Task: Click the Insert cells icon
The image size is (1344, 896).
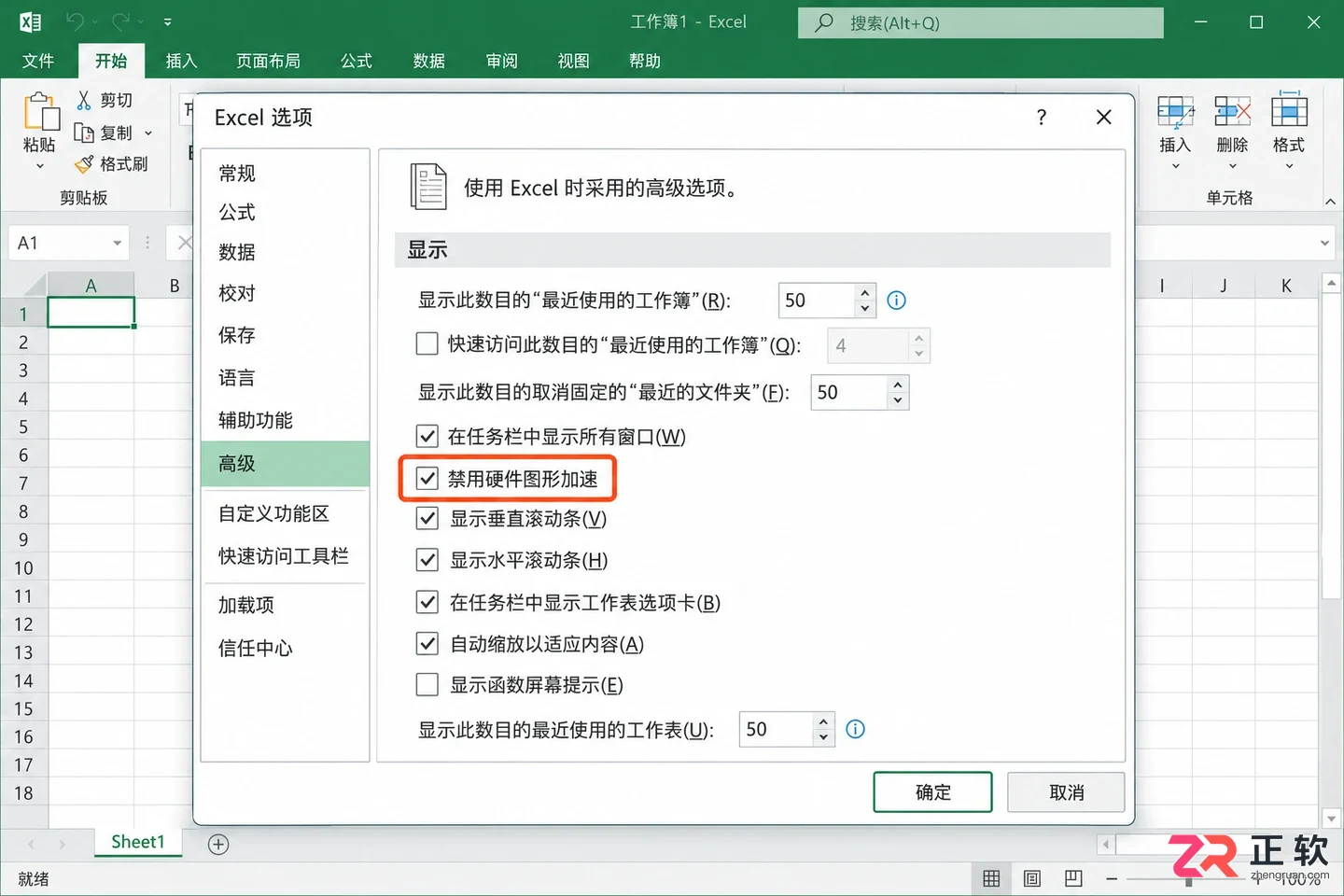Action: (x=1175, y=112)
